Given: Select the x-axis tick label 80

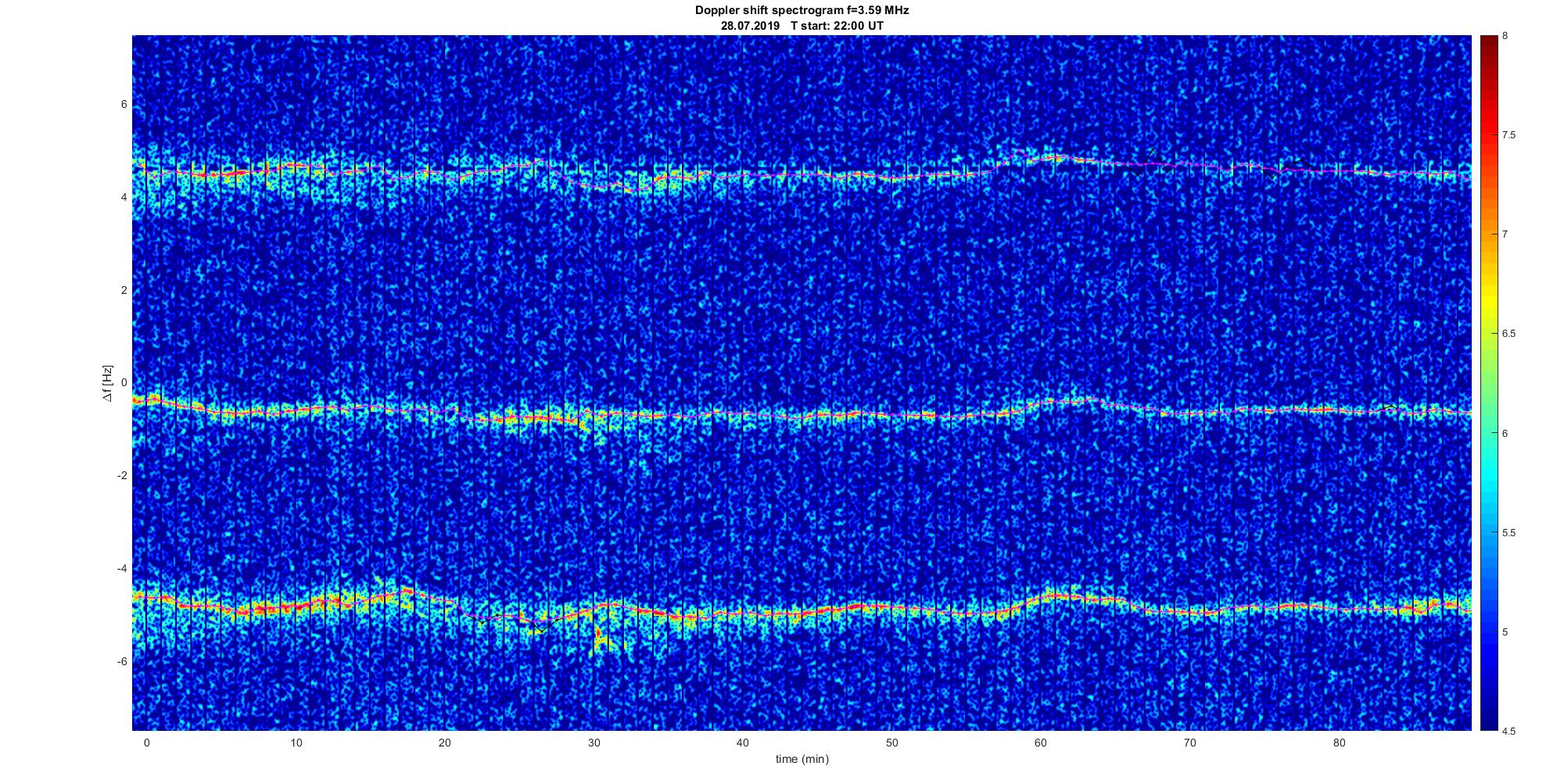Looking at the screenshot, I should pyautogui.click(x=1339, y=743).
